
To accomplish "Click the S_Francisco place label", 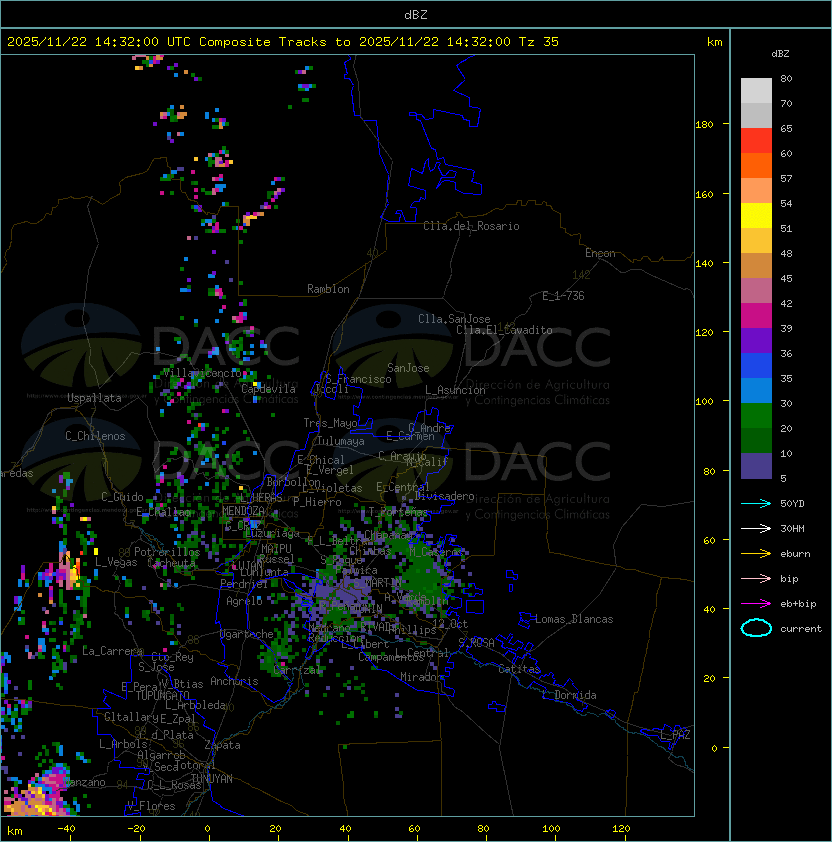I will coord(358,379).
